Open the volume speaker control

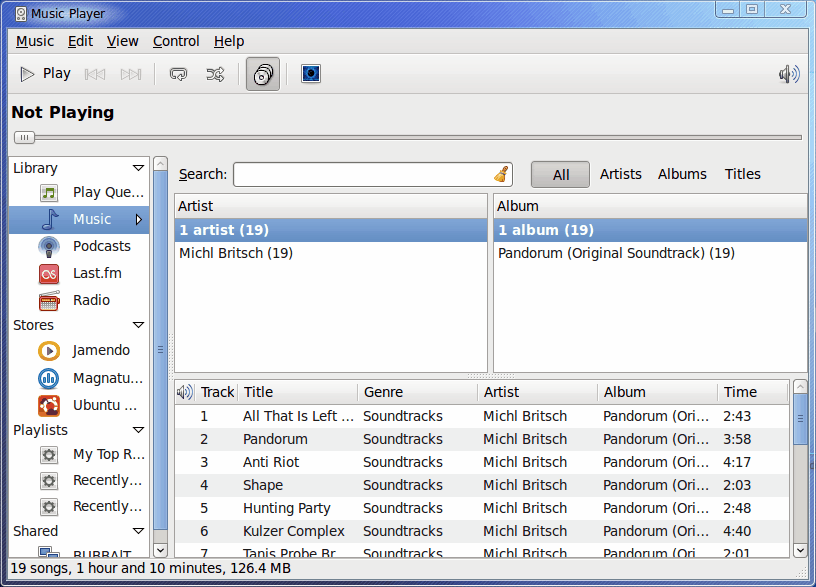click(x=789, y=74)
